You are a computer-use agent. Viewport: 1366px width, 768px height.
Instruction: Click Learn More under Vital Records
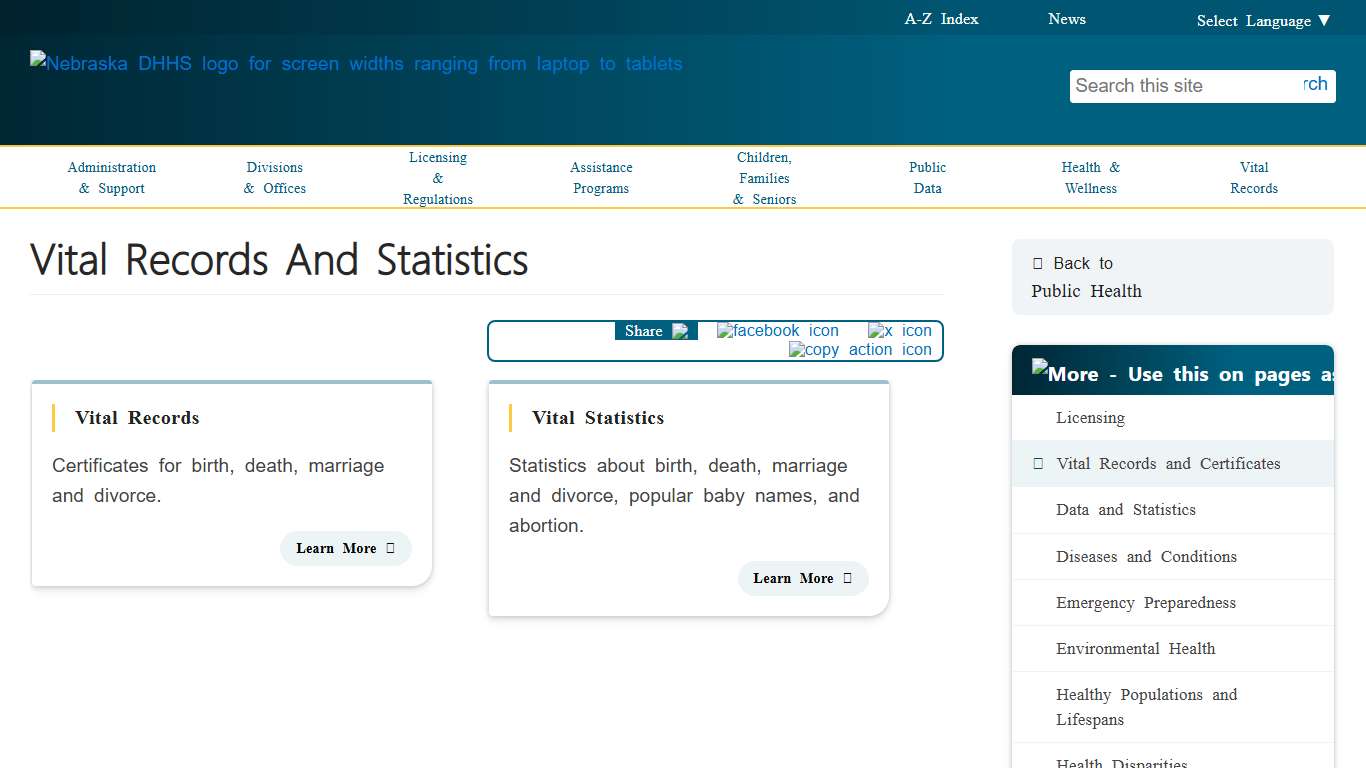click(x=345, y=548)
